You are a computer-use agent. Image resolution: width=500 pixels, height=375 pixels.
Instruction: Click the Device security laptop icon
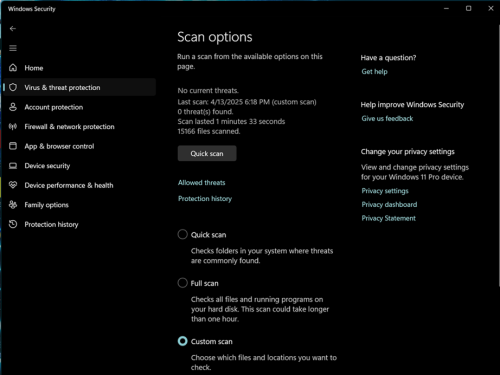point(13,166)
